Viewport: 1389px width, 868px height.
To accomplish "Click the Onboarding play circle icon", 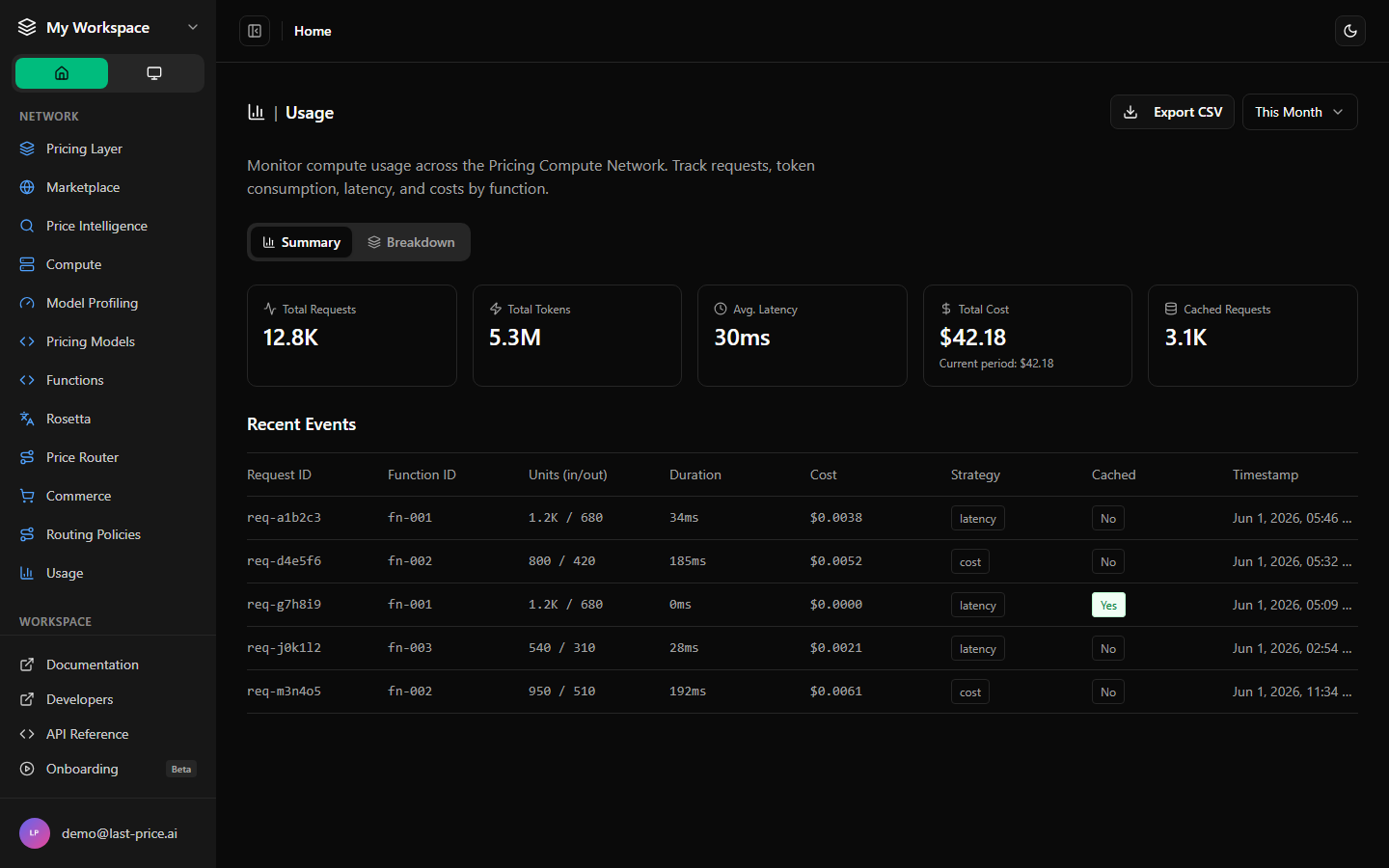I will coord(27,769).
